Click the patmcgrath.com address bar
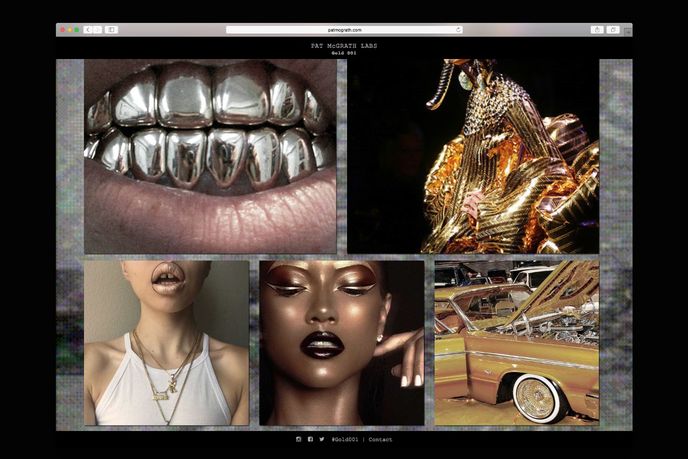Viewport: 688px width, 459px height. pyautogui.click(x=343, y=30)
